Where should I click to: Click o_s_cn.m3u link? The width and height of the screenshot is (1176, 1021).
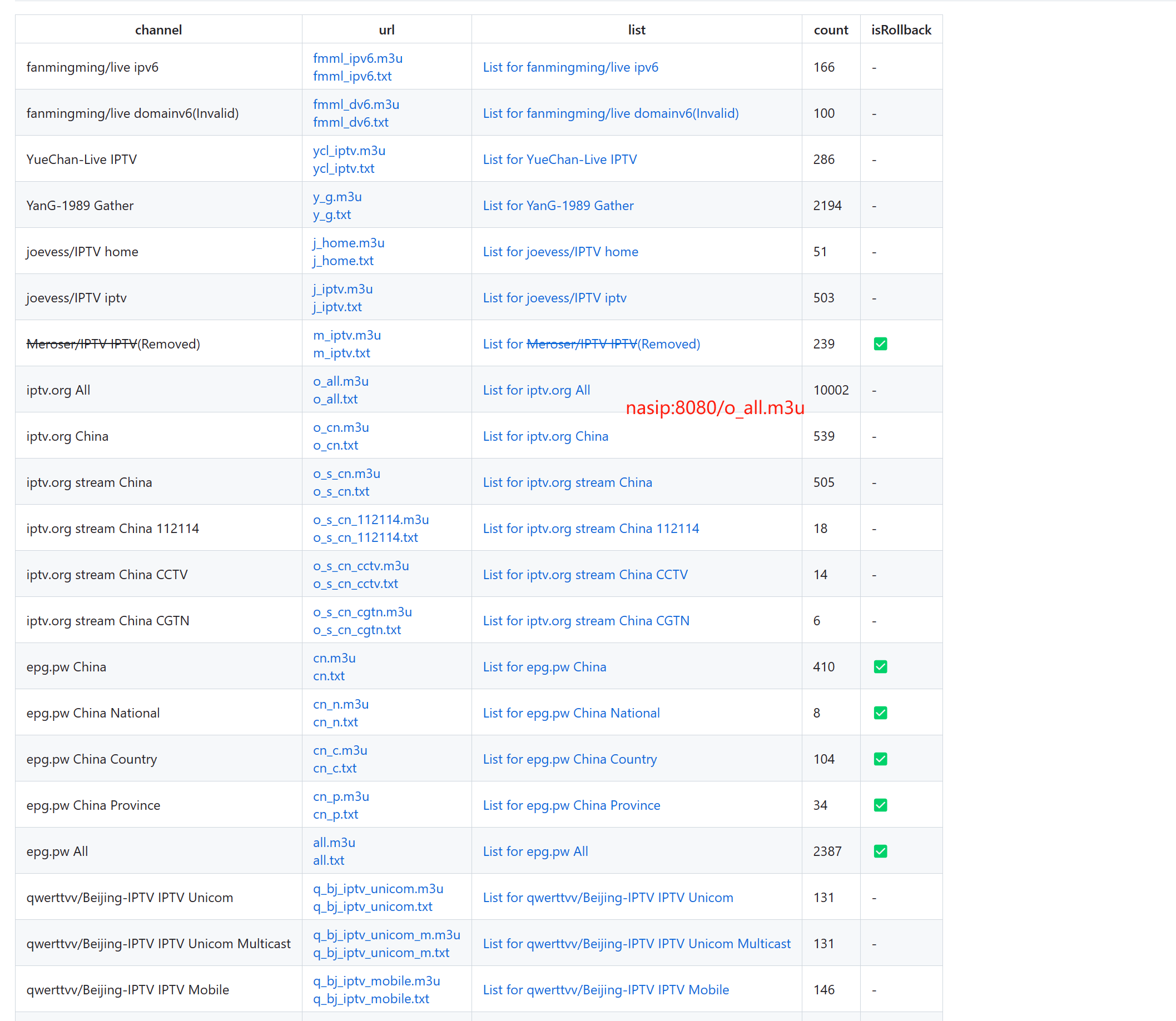point(346,474)
